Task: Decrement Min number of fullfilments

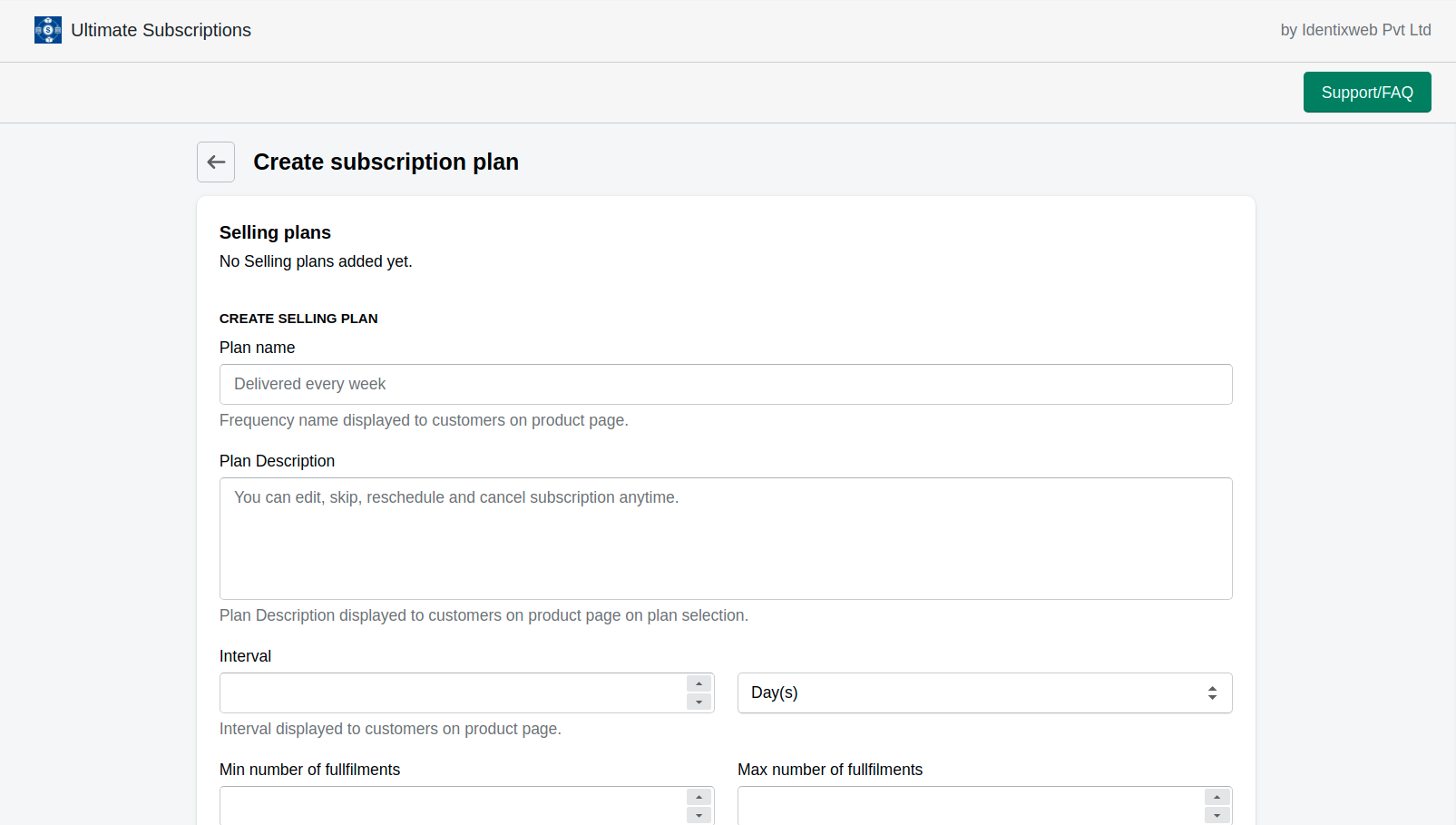Action: click(699, 815)
